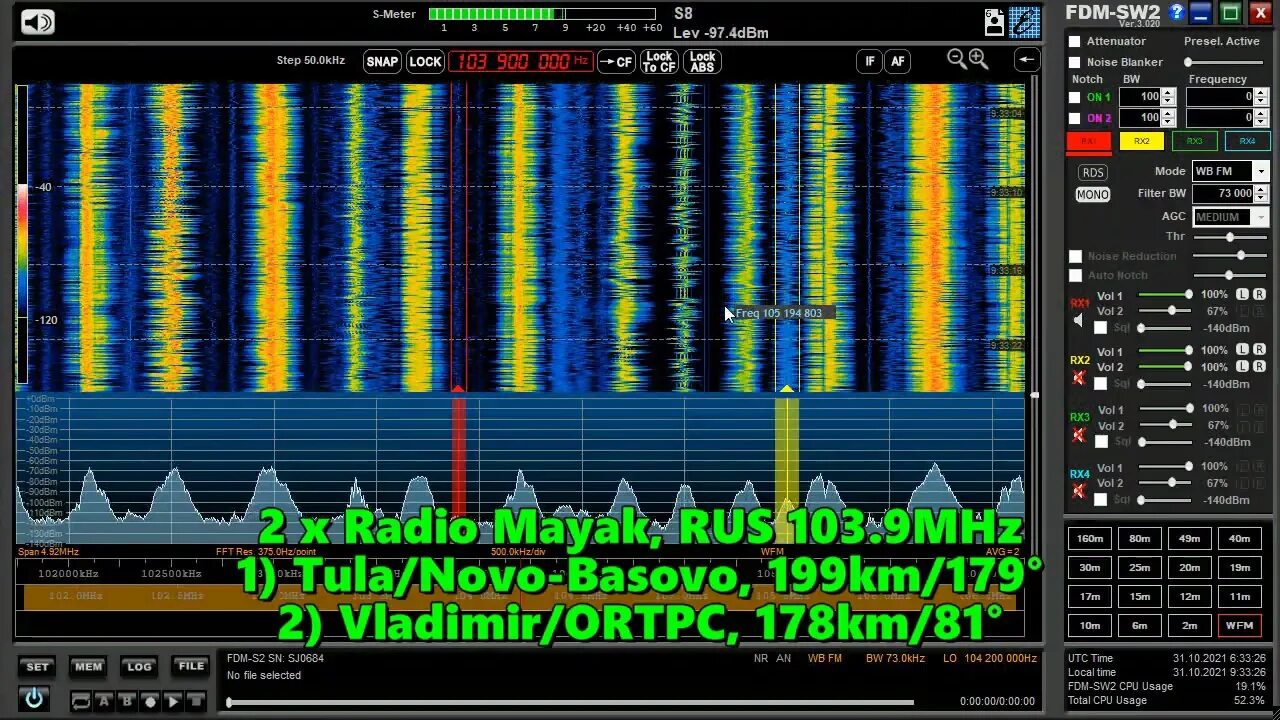This screenshot has height=720, width=1280.
Task: Select the WFM band button
Action: click(1239, 626)
